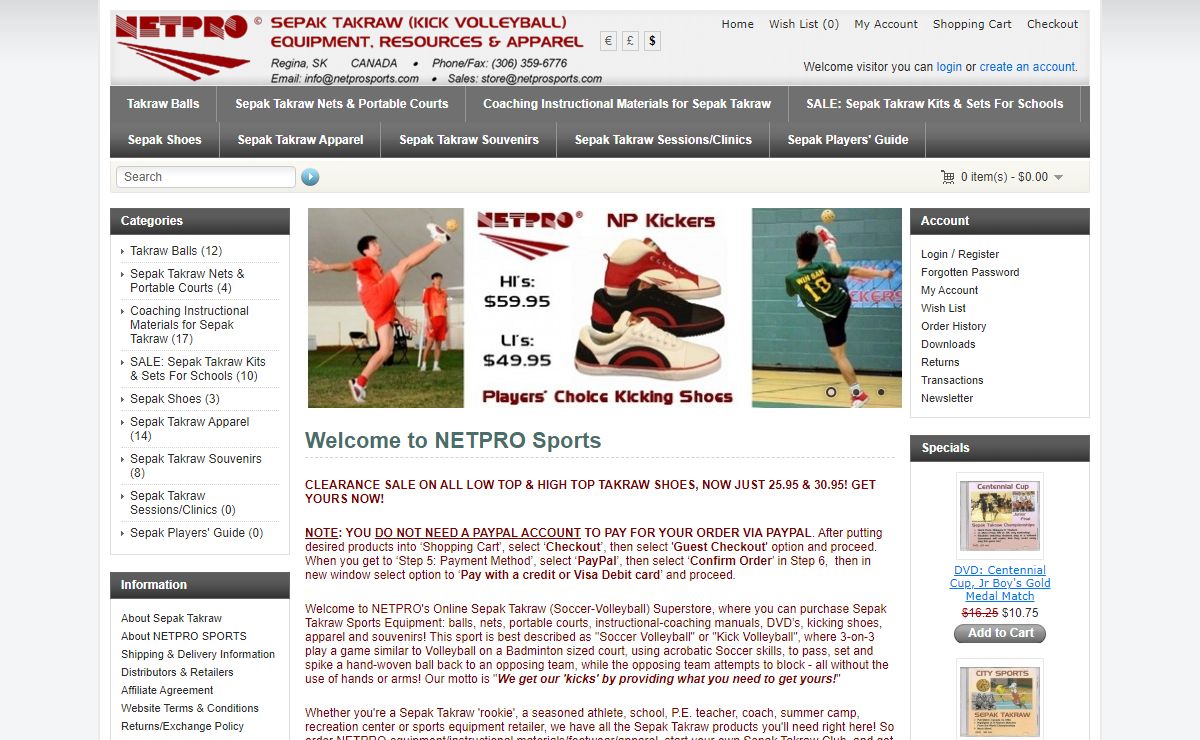Open Wish List in Account sidebar
1200x740 pixels.
[x=943, y=308]
